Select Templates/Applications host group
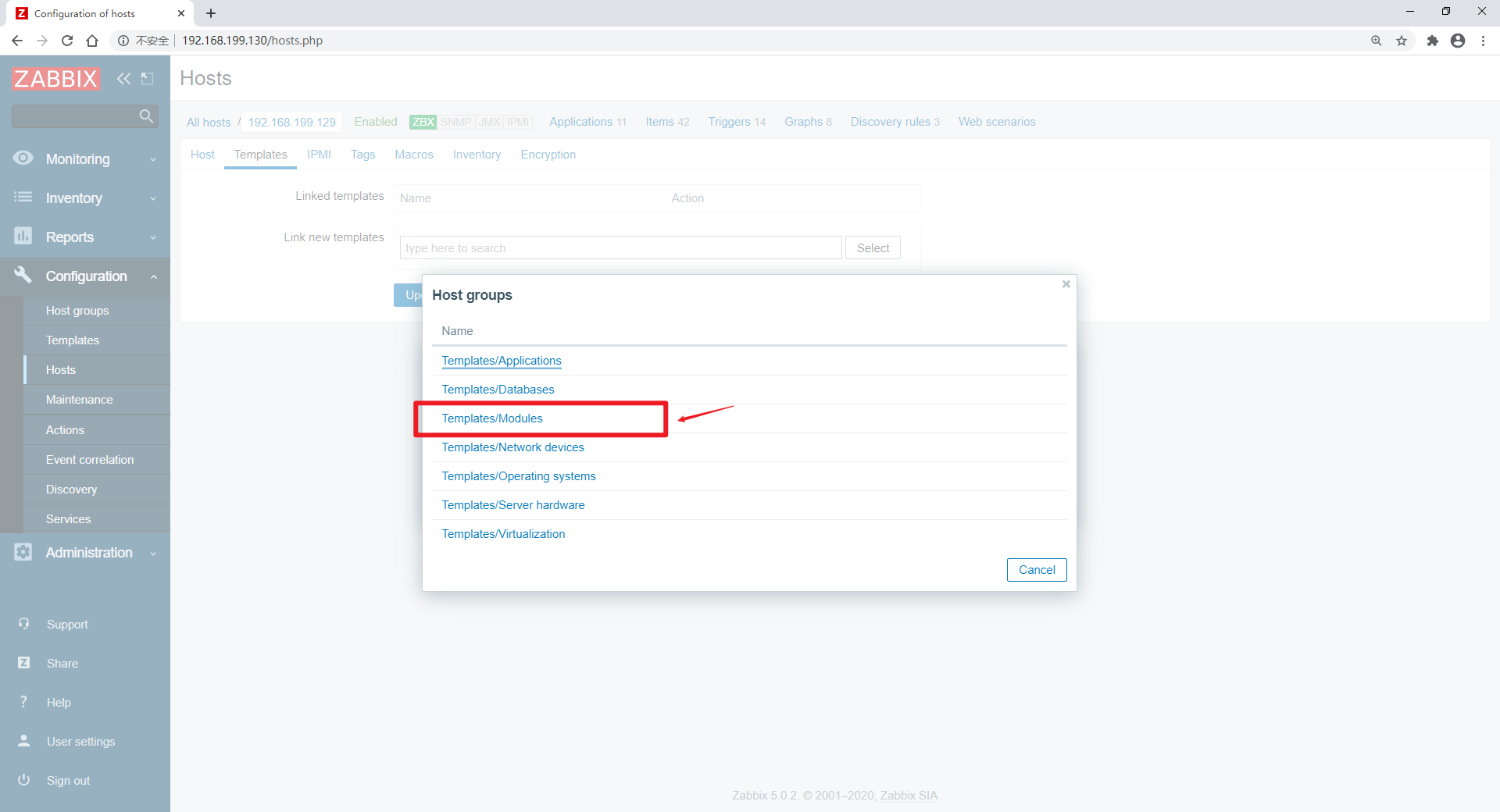Image resolution: width=1500 pixels, height=812 pixels. [x=501, y=361]
